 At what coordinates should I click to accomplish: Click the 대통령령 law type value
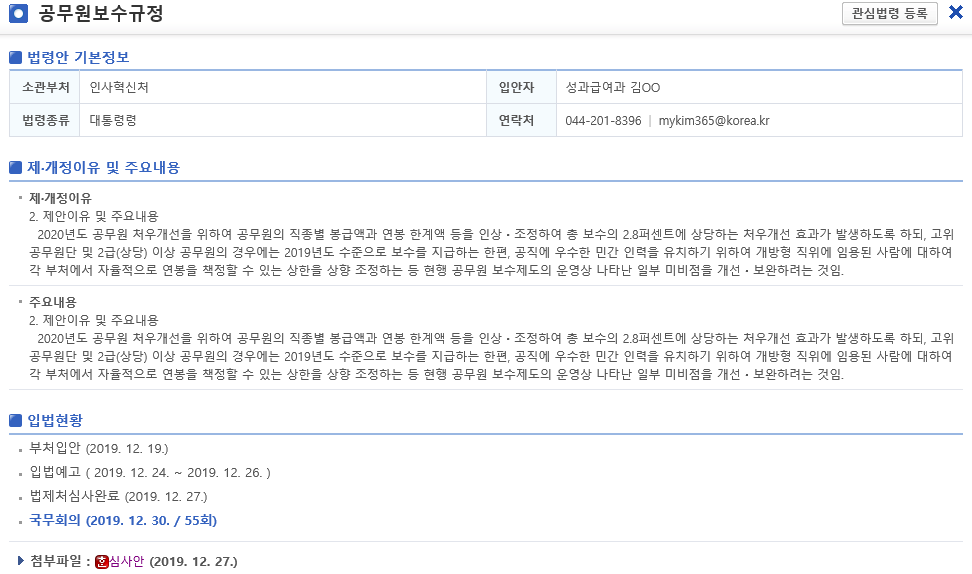click(x=113, y=121)
